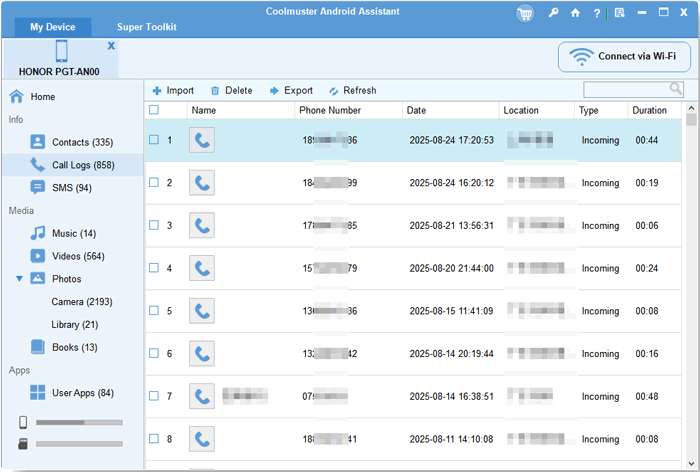Image resolution: width=700 pixels, height=472 pixels.
Task: Click the phone storage icon
Action: point(23,422)
